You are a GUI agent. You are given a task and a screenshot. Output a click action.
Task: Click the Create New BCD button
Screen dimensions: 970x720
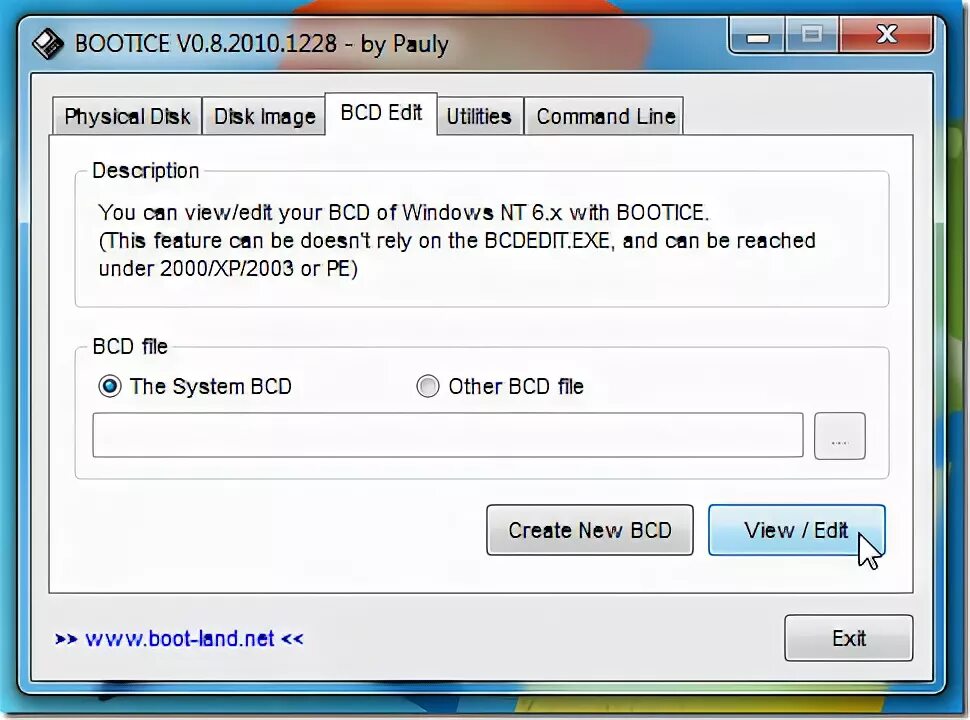pyautogui.click(x=590, y=530)
